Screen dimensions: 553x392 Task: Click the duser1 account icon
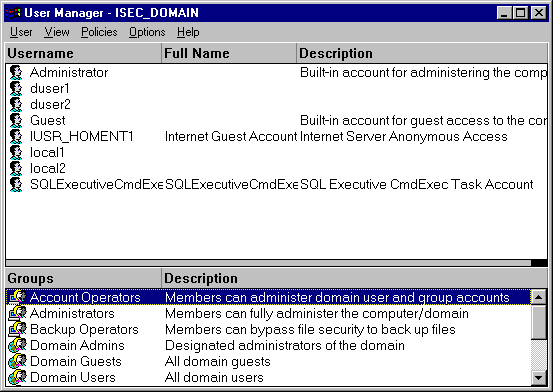pyautogui.click(x=16, y=89)
